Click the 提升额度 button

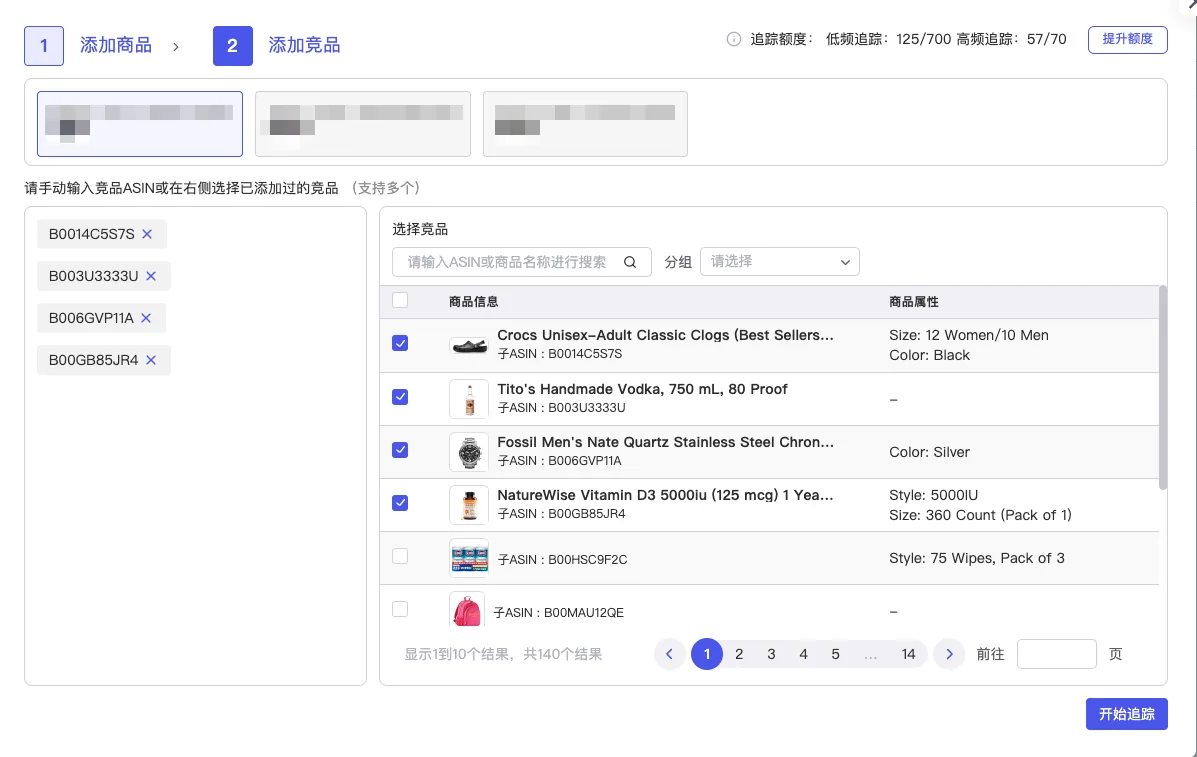point(1128,40)
